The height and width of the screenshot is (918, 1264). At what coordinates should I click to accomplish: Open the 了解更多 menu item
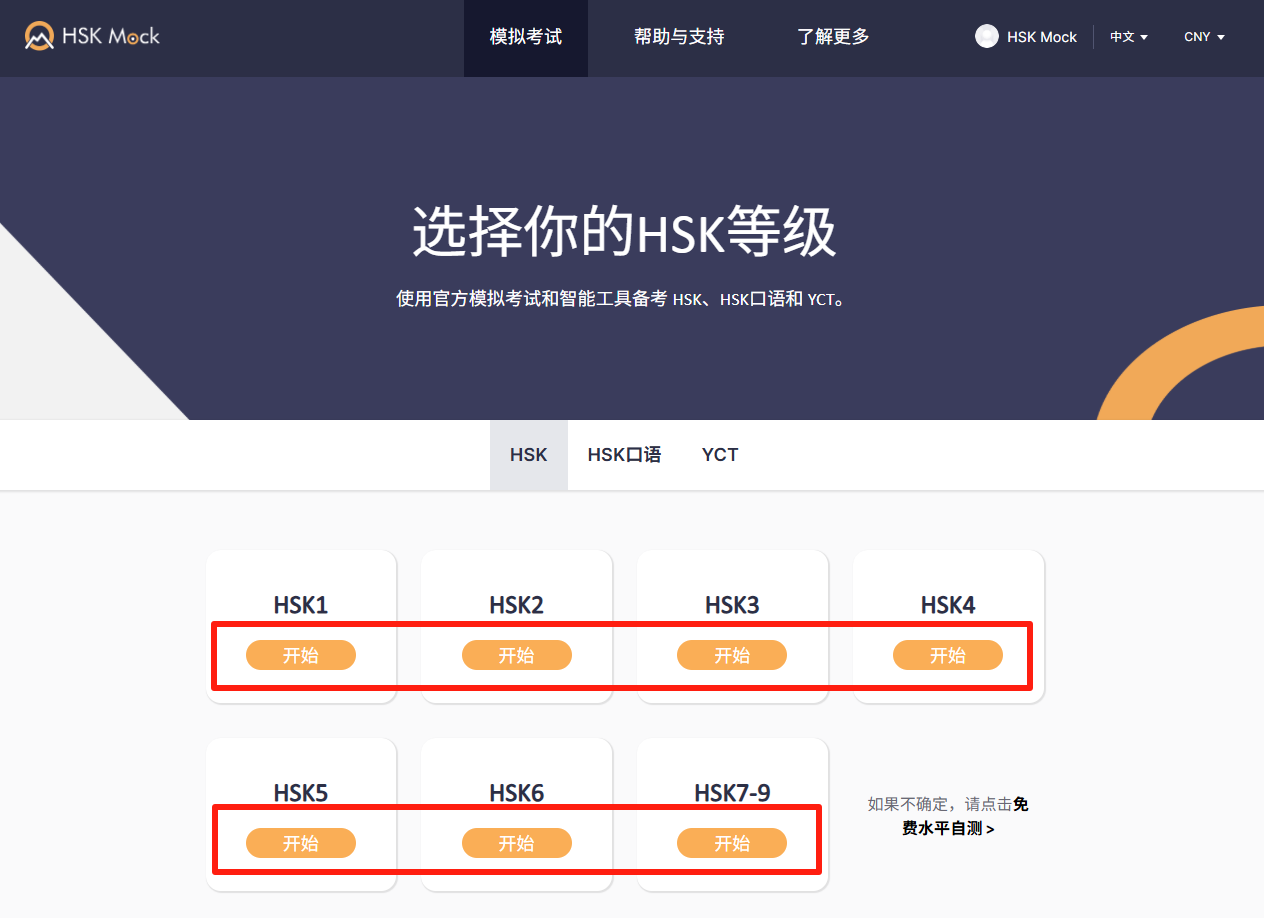[x=833, y=37]
